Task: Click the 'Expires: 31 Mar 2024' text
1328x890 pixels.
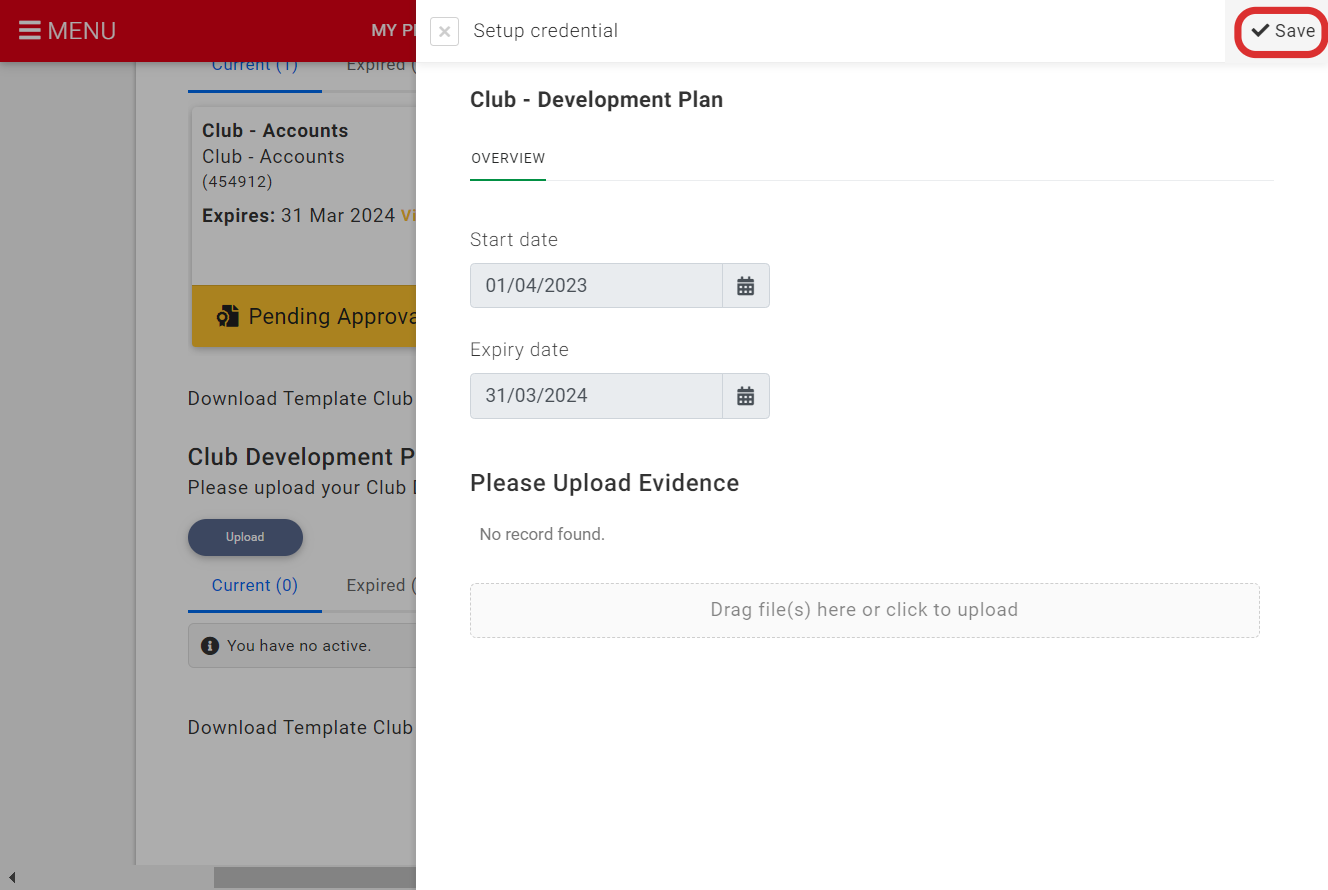Action: [x=299, y=216]
